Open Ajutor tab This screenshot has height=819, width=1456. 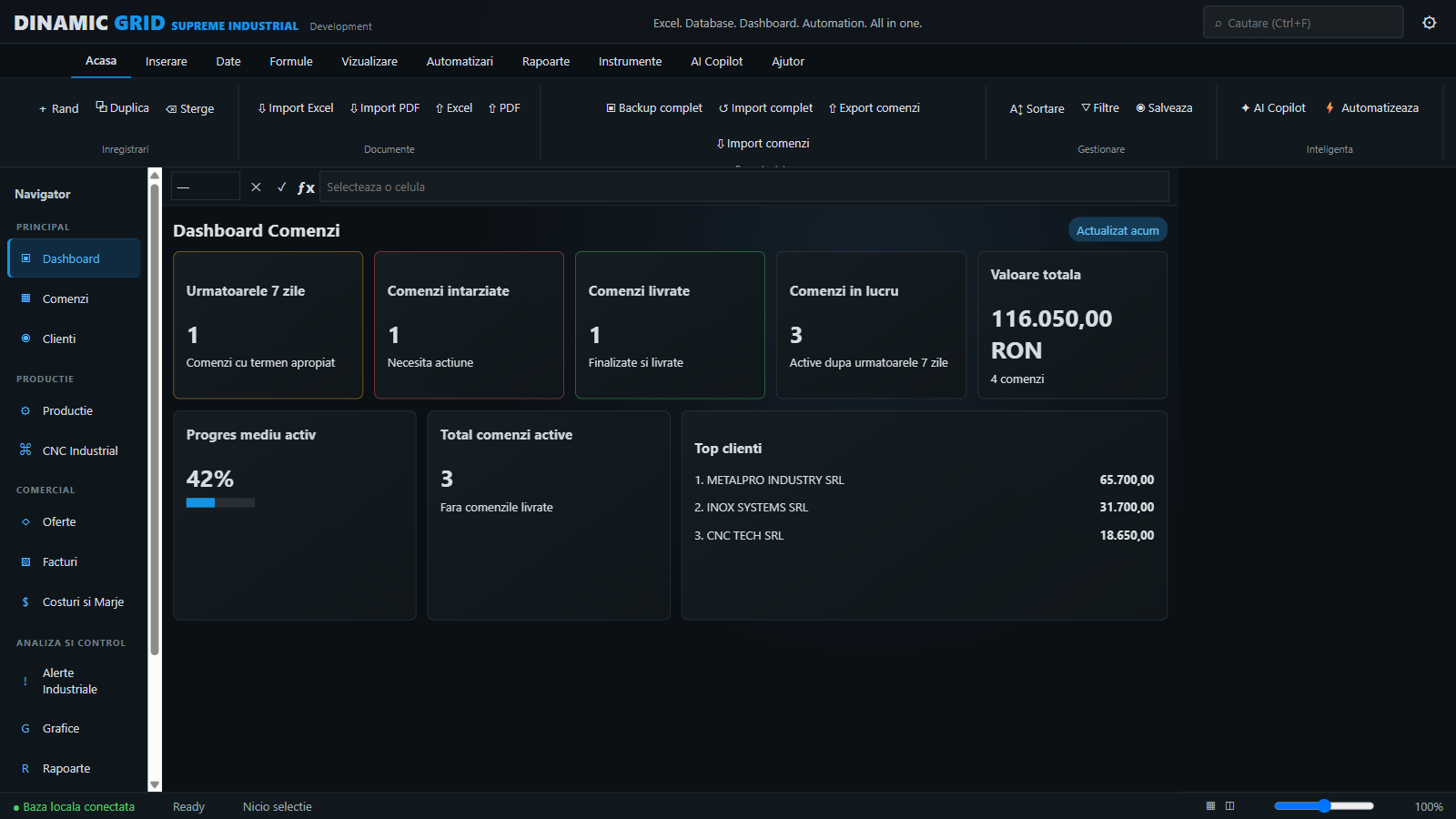(788, 61)
